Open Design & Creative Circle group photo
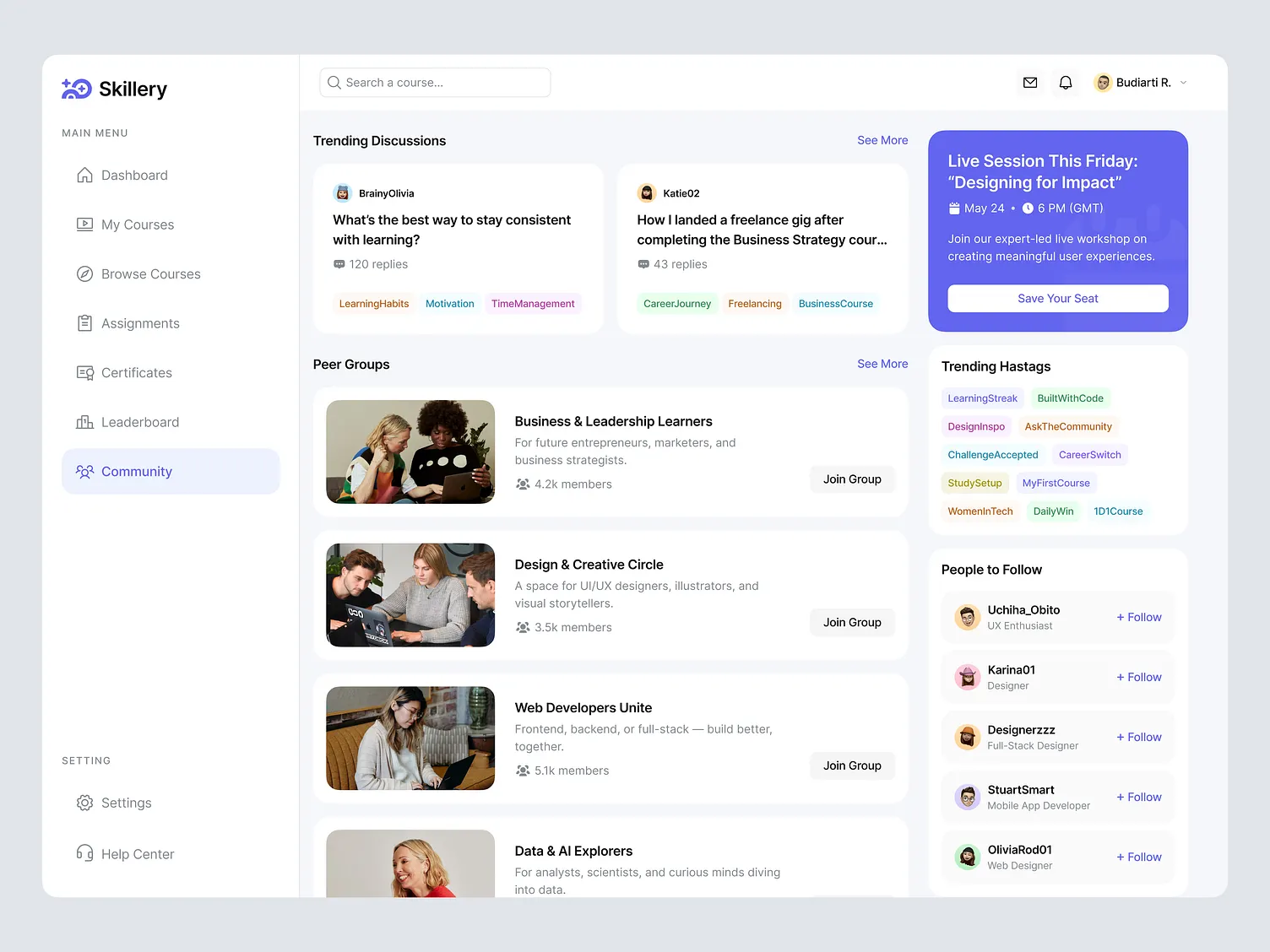The width and height of the screenshot is (1270, 952). pyautogui.click(x=410, y=595)
